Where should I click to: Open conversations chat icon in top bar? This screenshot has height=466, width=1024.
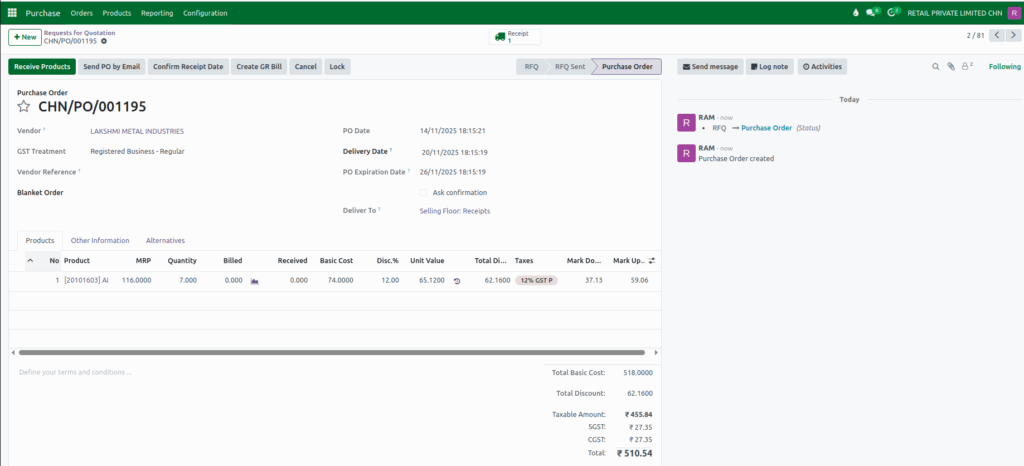872,13
